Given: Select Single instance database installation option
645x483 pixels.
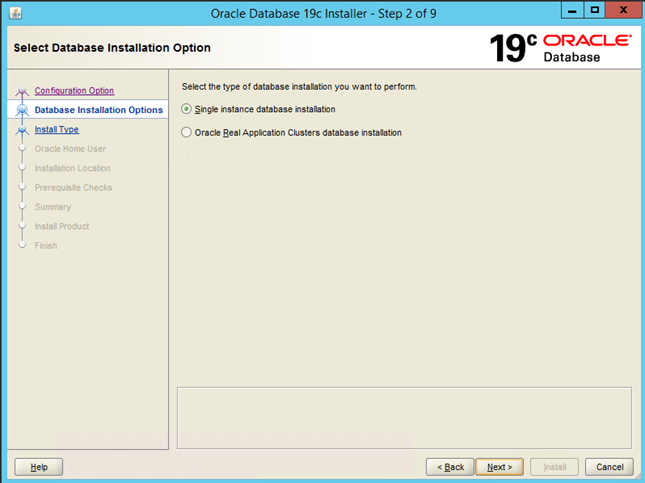Looking at the screenshot, I should coord(187,109).
